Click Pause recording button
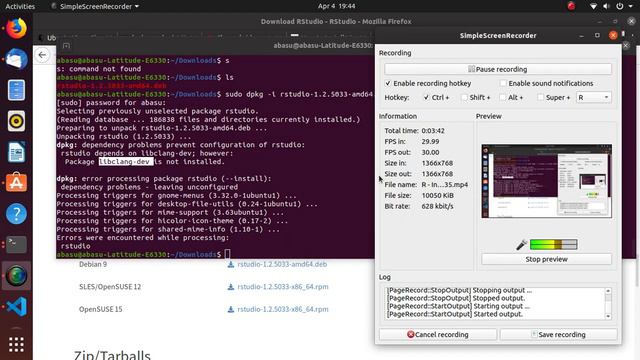The width and height of the screenshot is (640, 360). click(x=498, y=69)
